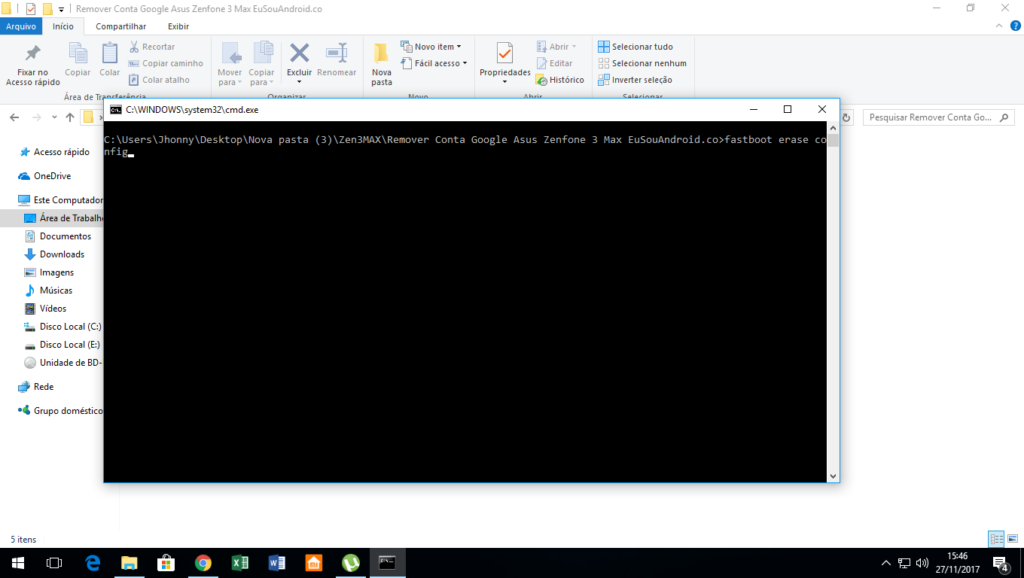Click Selecionar tudo
Image resolution: width=1024 pixels, height=578 pixels.
point(635,47)
